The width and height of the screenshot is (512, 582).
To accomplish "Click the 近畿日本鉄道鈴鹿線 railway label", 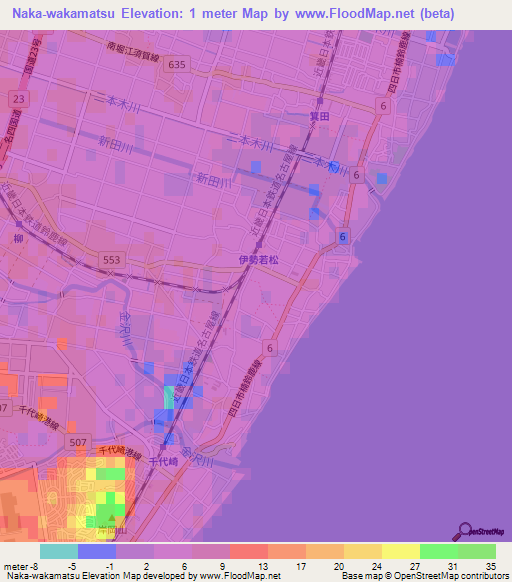I will (x=35, y=215).
